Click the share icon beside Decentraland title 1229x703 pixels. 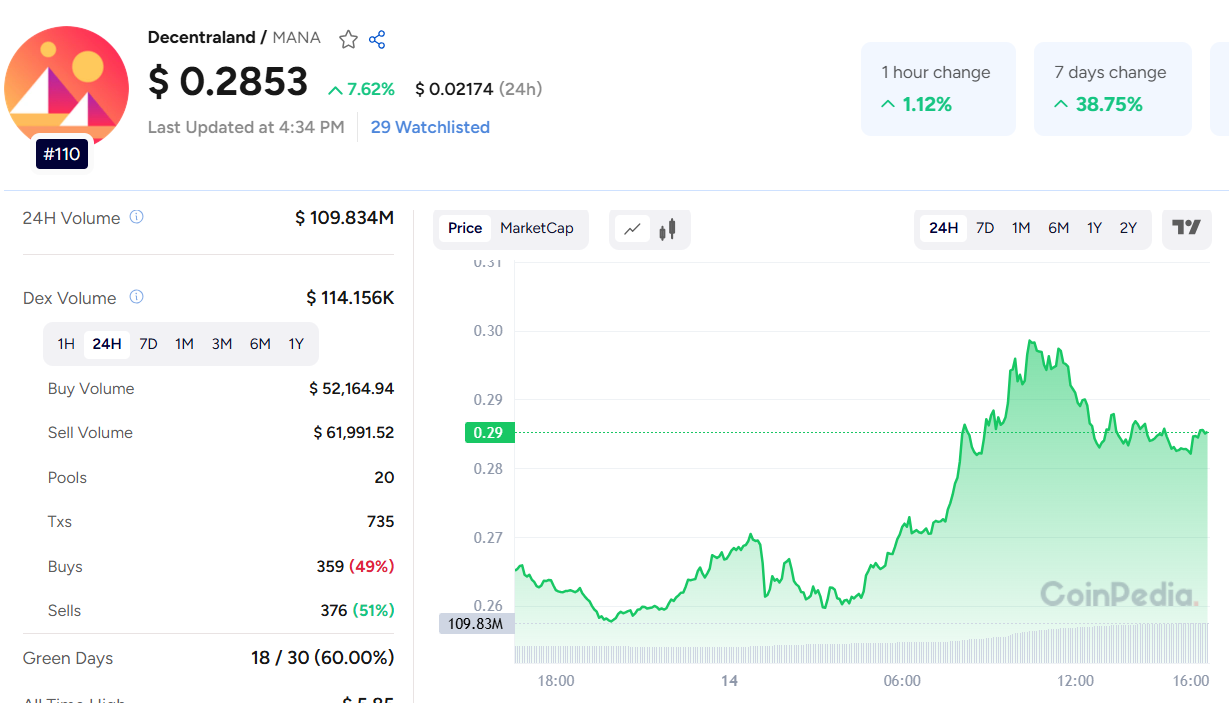[x=377, y=39]
